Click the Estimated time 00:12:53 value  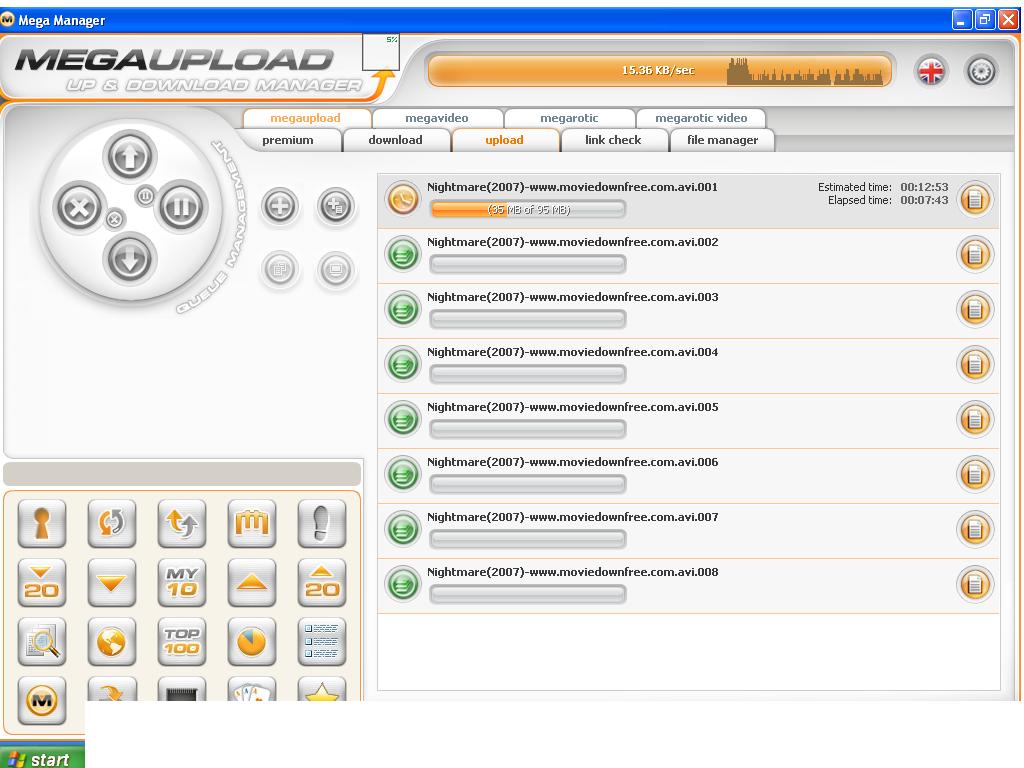click(x=924, y=187)
